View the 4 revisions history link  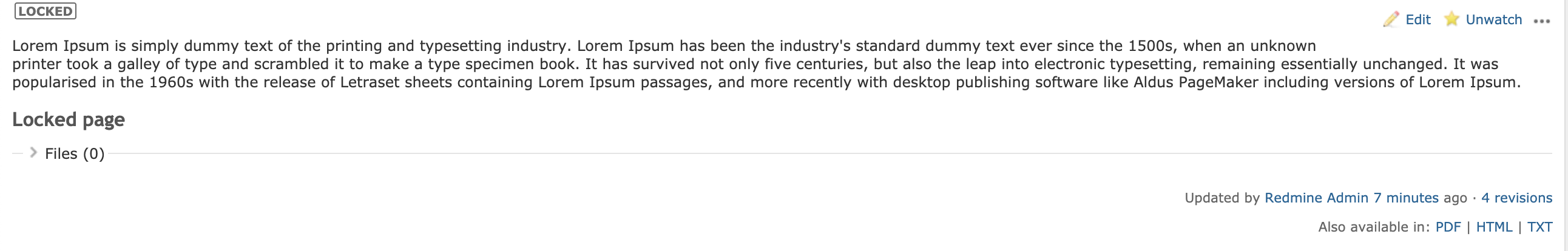(1517, 198)
